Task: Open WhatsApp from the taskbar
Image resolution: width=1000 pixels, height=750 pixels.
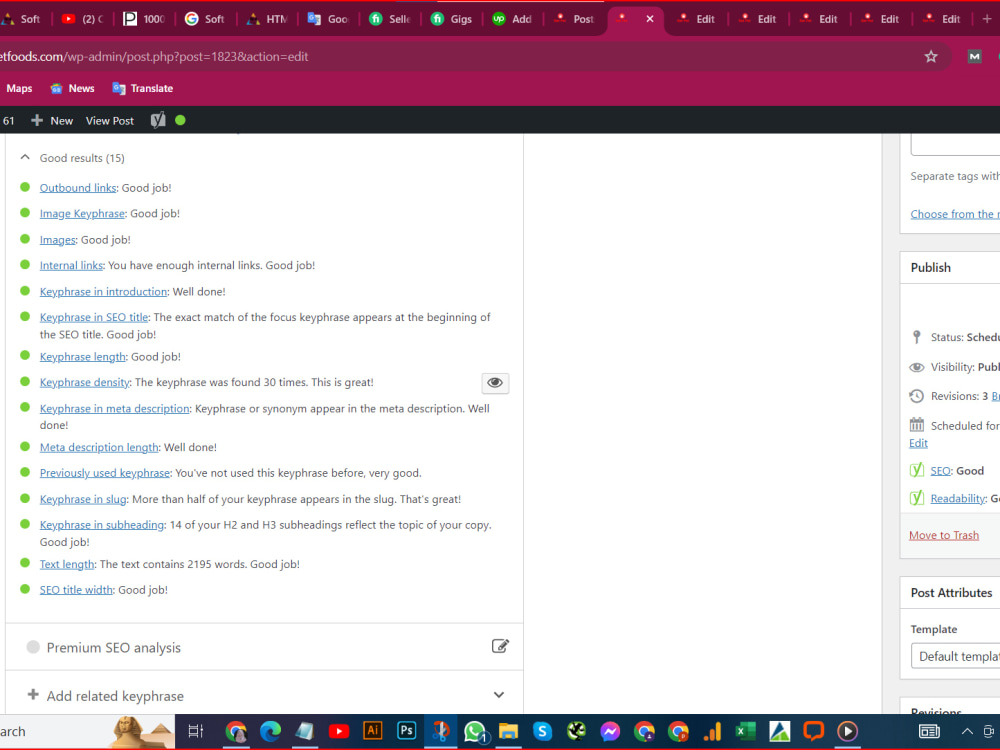Action: tap(474, 731)
